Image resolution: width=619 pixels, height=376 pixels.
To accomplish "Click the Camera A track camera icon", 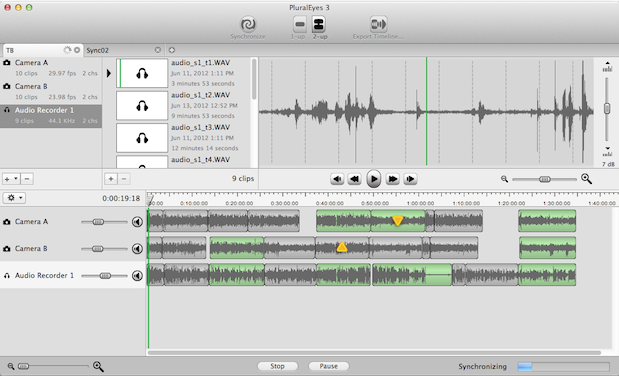I will [x=7, y=222].
